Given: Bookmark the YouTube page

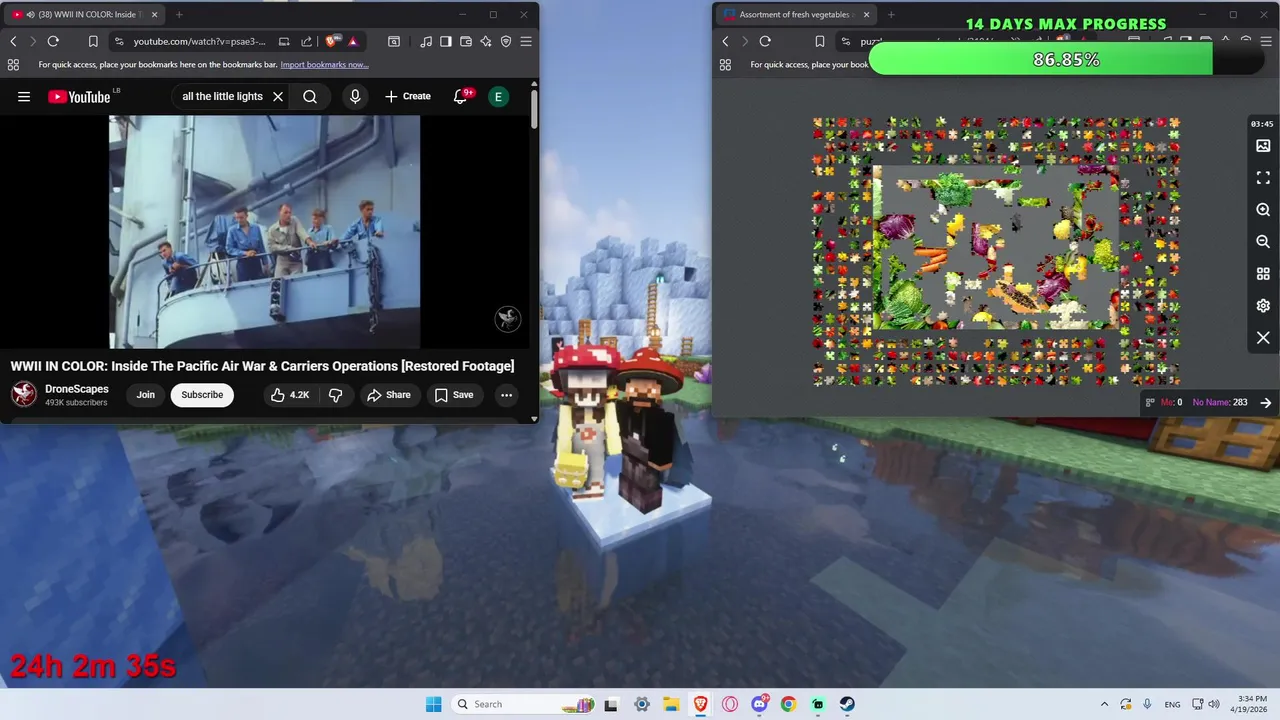Looking at the screenshot, I should pyautogui.click(x=93, y=41).
